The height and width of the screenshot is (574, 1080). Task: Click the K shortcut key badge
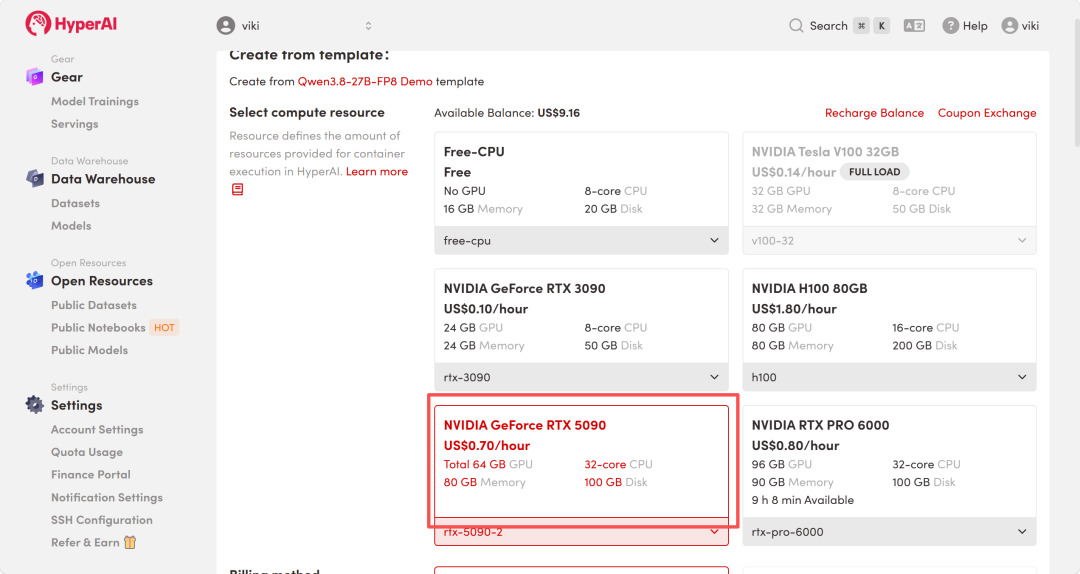(882, 25)
